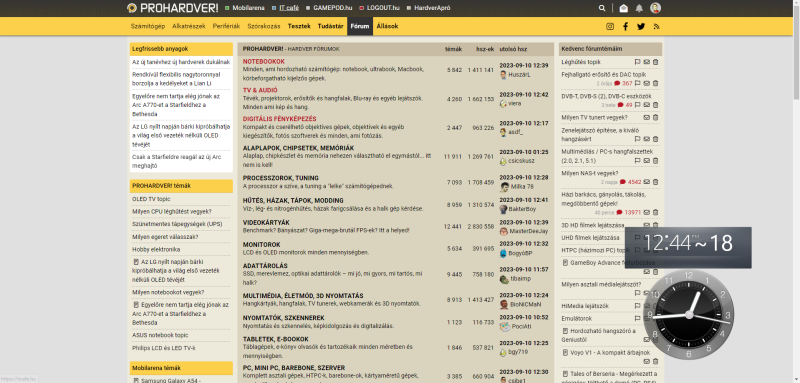The height and width of the screenshot is (383, 800).
Task: Click the analog clock widget
Action: click(x=688, y=315)
